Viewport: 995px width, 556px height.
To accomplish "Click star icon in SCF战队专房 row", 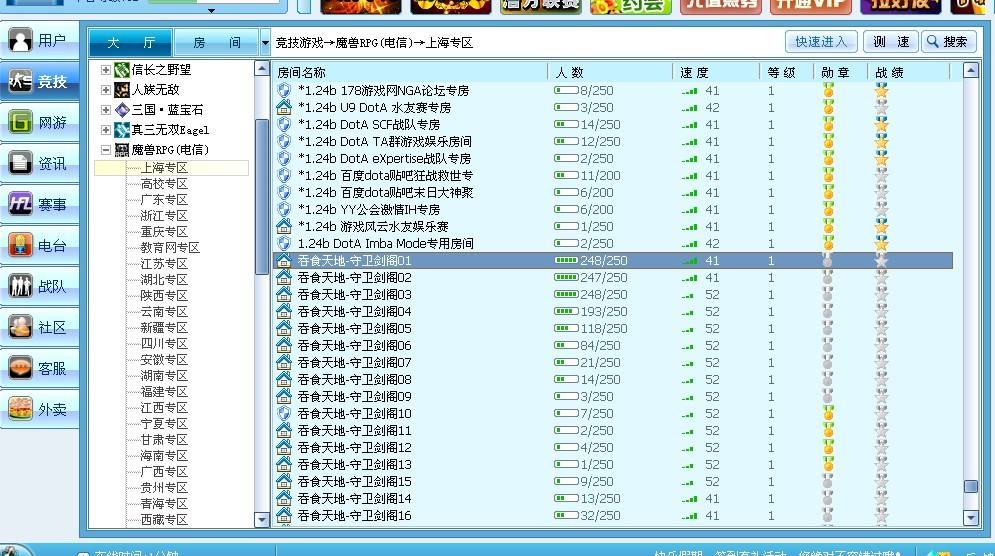I will (881, 124).
